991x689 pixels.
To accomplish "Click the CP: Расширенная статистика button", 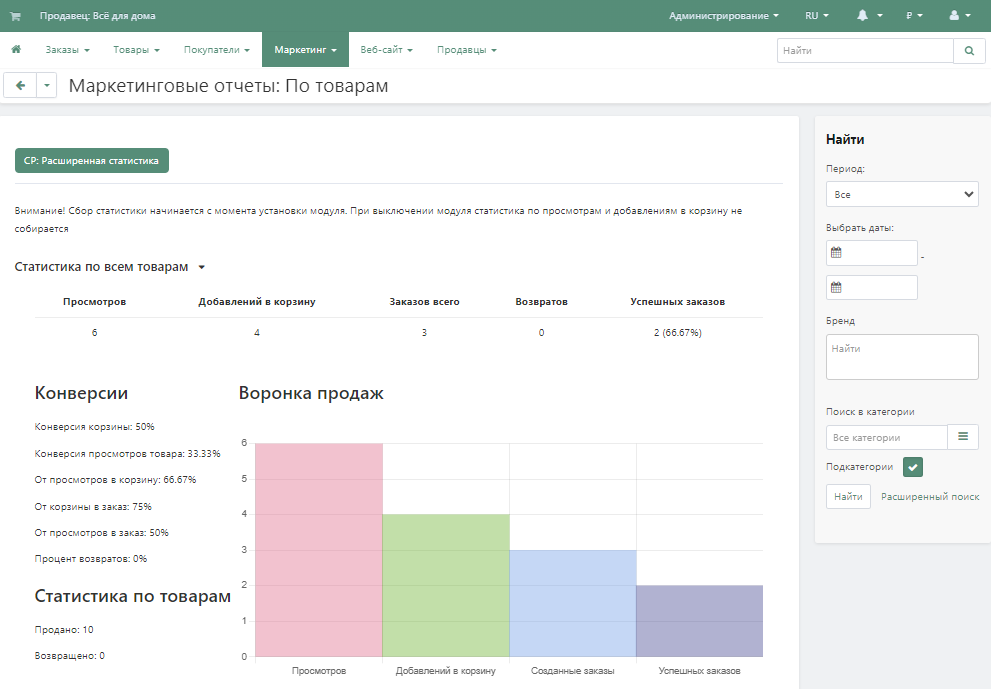I will 92,160.
